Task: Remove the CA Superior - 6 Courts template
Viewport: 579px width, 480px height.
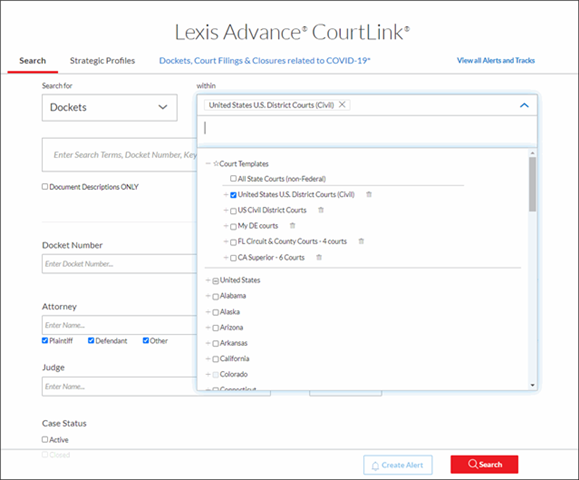Action: (x=319, y=257)
